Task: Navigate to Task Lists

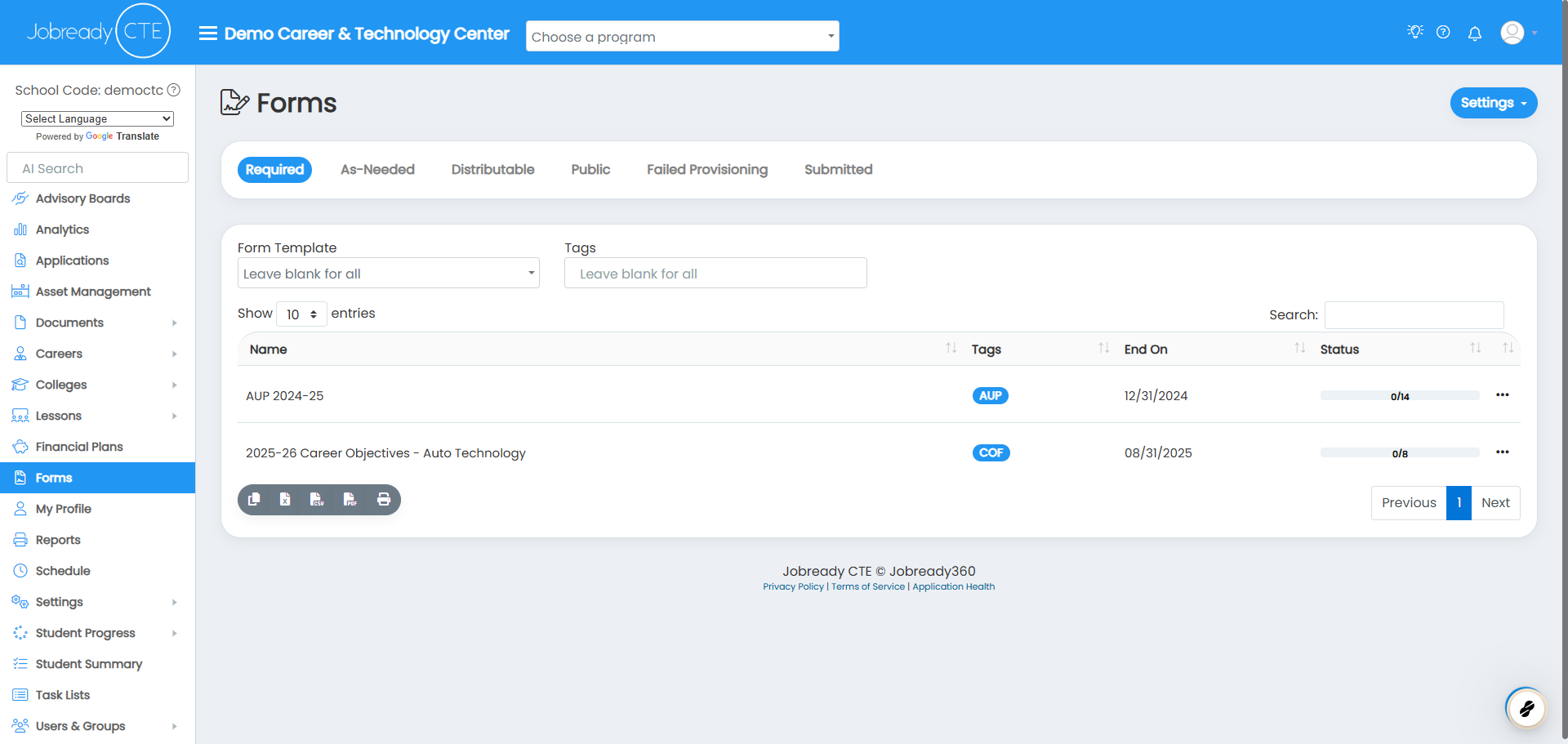Action: [x=98, y=695]
